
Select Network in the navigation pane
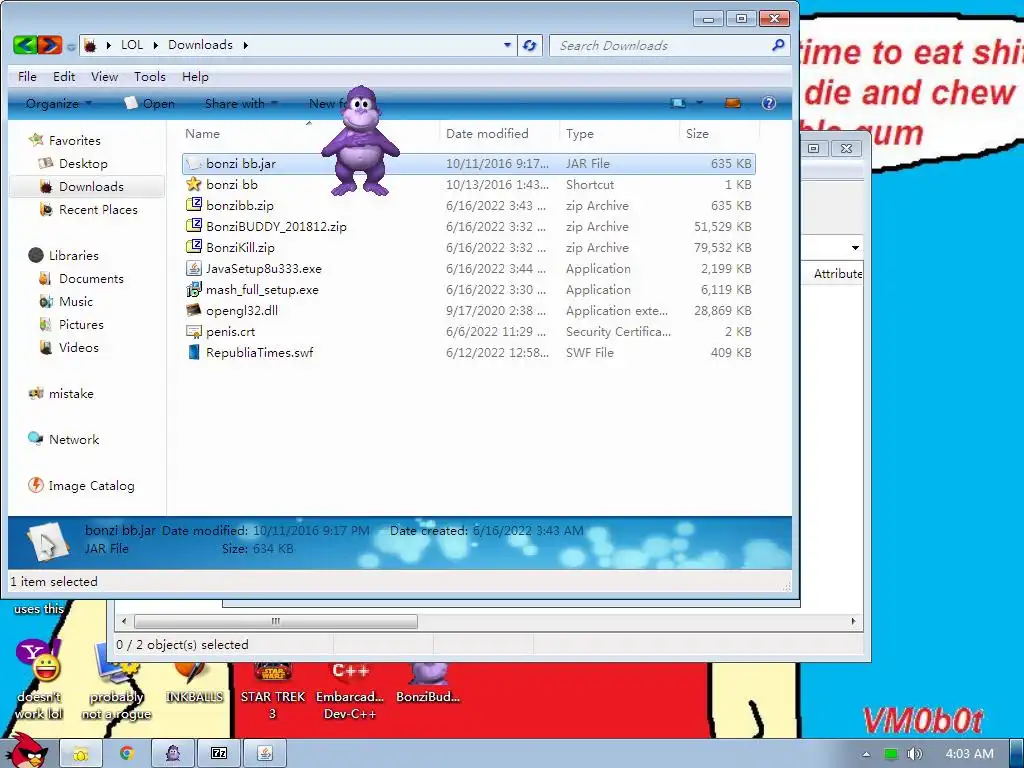point(74,440)
